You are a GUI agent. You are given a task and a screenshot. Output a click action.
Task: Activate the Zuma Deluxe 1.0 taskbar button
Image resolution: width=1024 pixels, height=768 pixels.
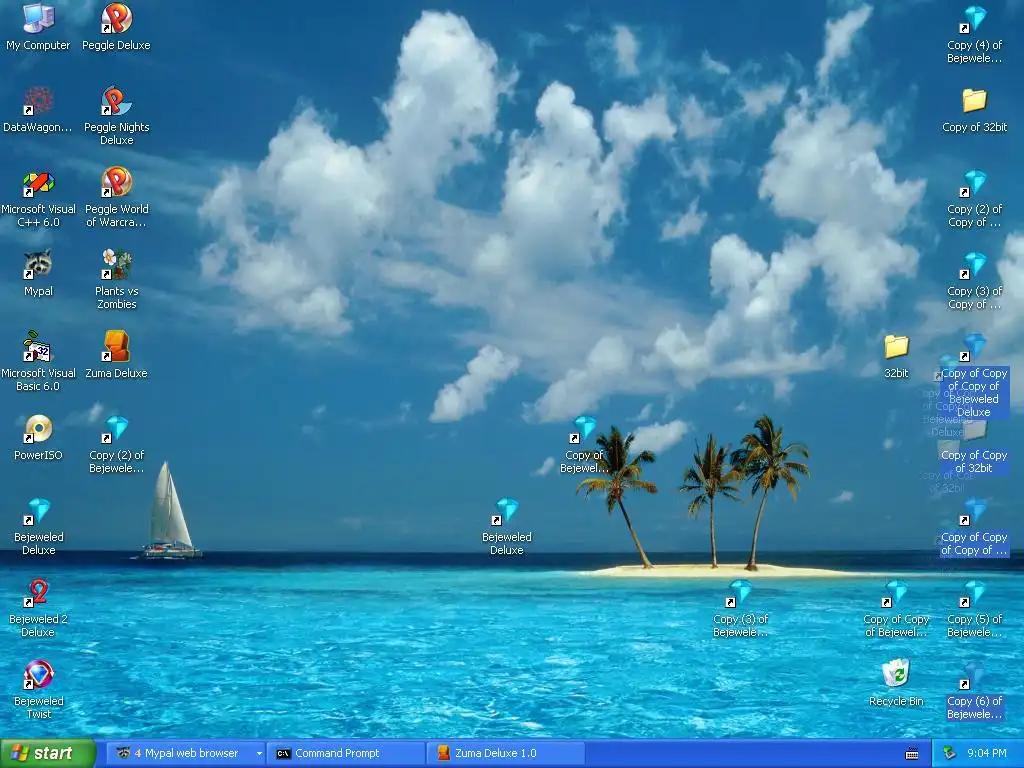pos(505,753)
